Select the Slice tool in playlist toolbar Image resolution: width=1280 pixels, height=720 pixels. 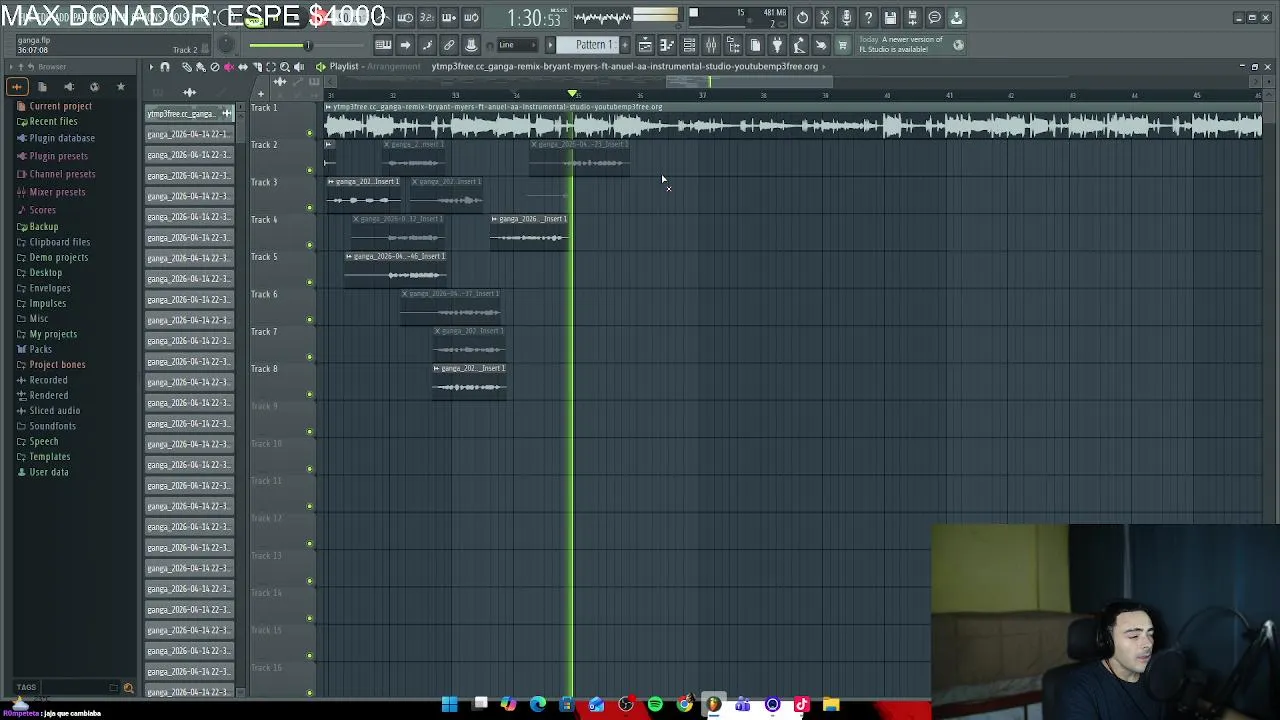[x=257, y=67]
